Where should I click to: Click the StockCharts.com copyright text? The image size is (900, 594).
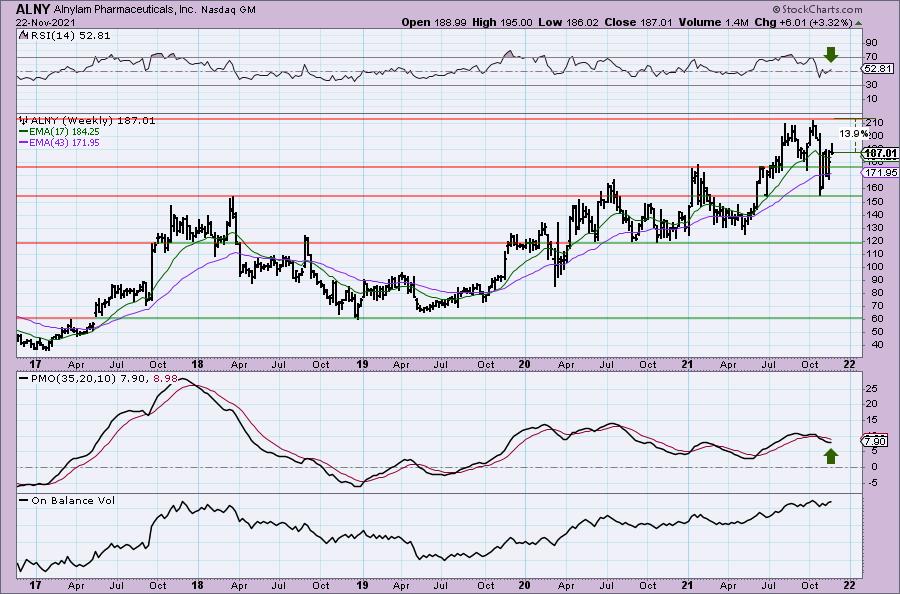[x=817, y=9]
